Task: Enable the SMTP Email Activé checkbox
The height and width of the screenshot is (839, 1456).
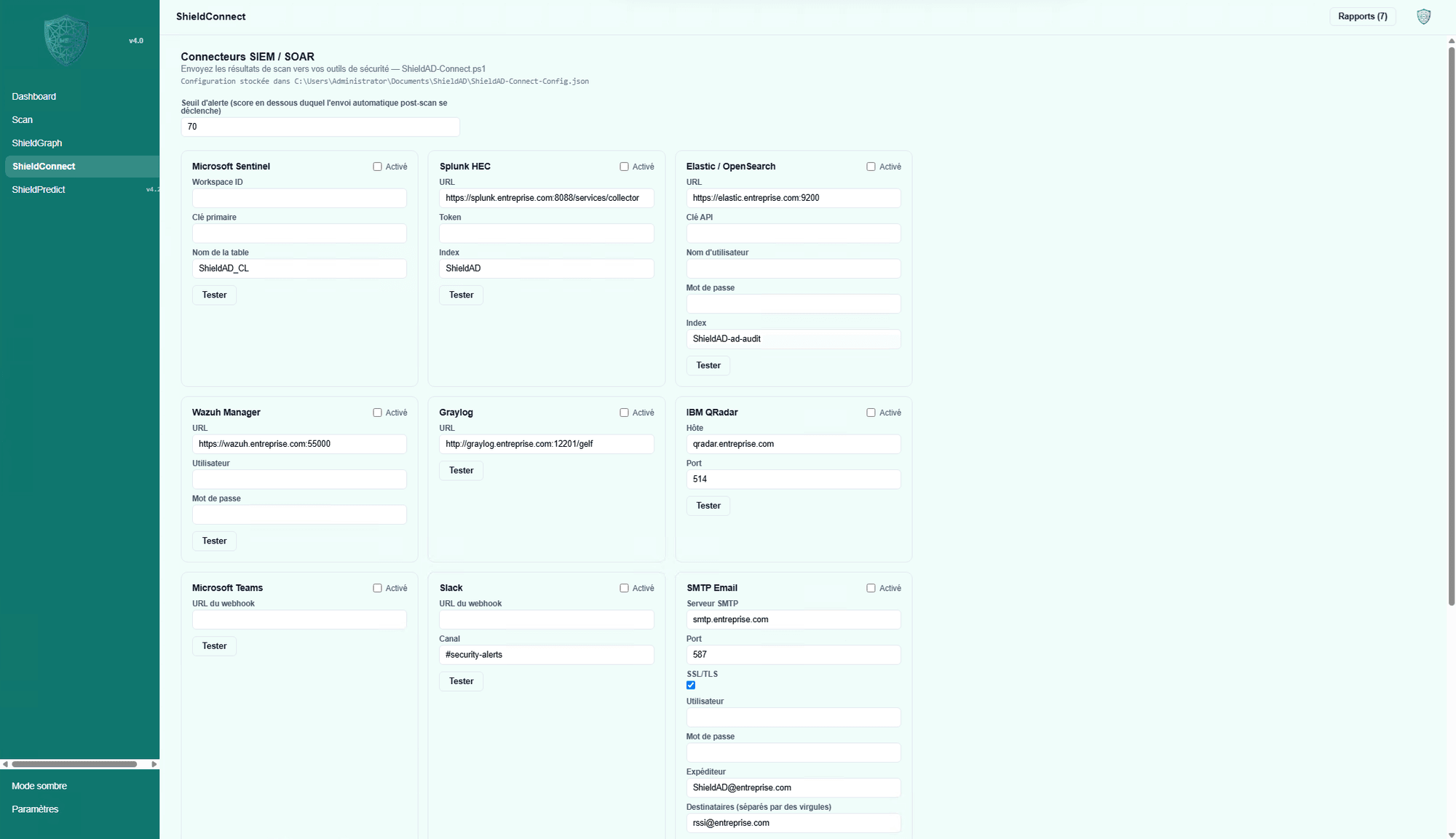Action: (871, 588)
